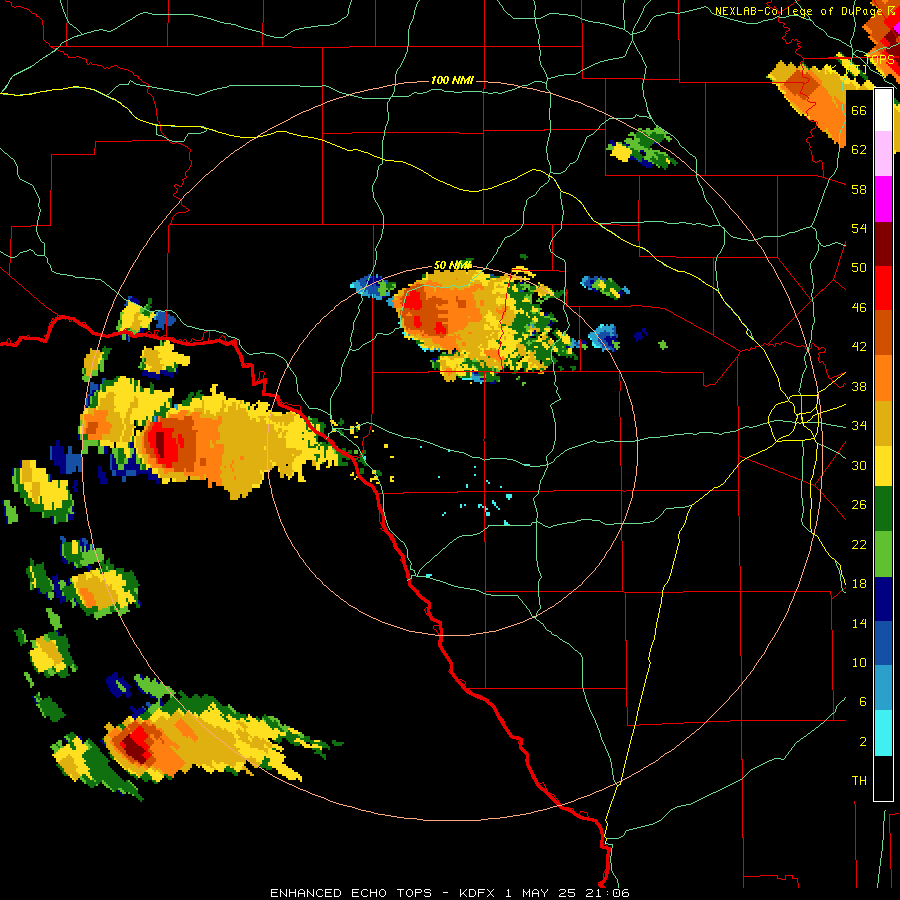The width and height of the screenshot is (900, 900).
Task: Click the white swatch in the tops legend
Action: [x=883, y=110]
